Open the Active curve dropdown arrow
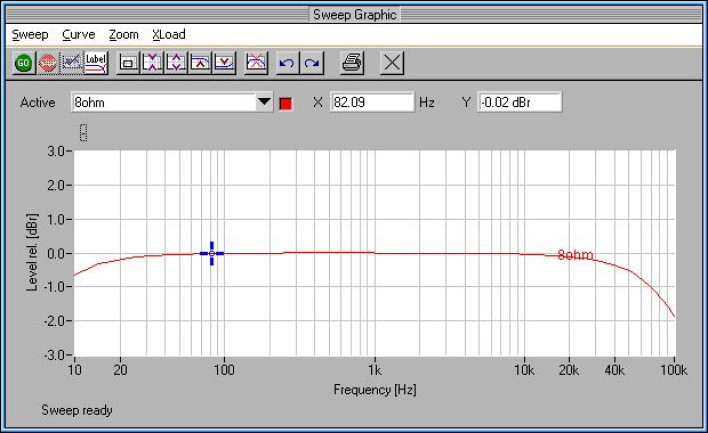 coord(264,102)
